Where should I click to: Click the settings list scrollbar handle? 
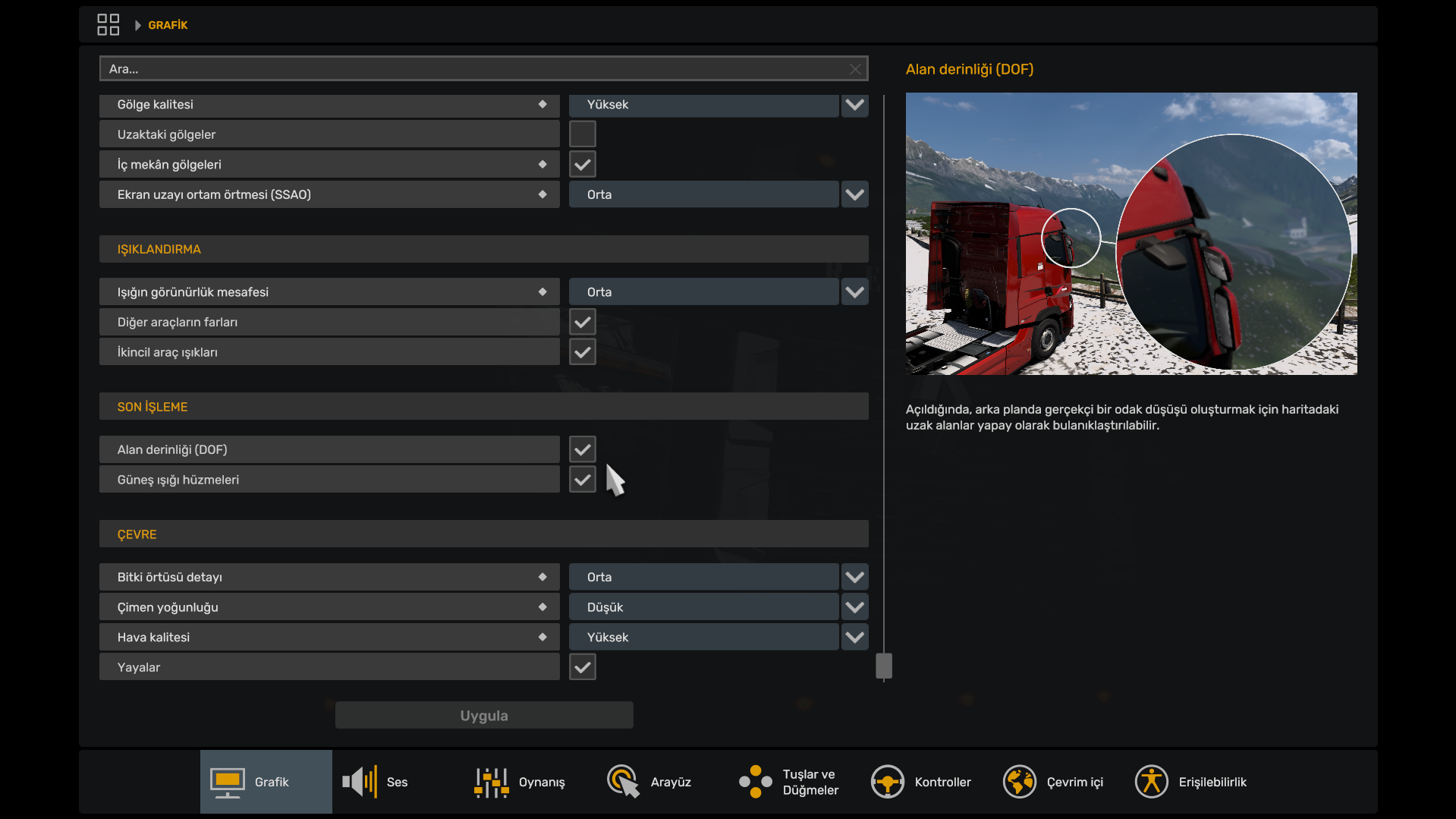click(884, 666)
